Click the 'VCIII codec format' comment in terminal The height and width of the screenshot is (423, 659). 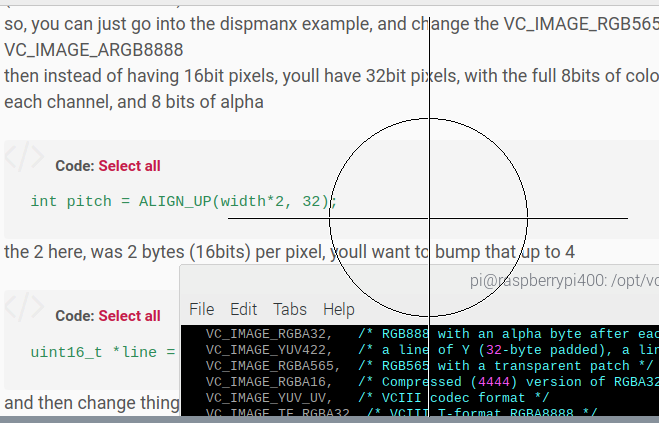453,398
